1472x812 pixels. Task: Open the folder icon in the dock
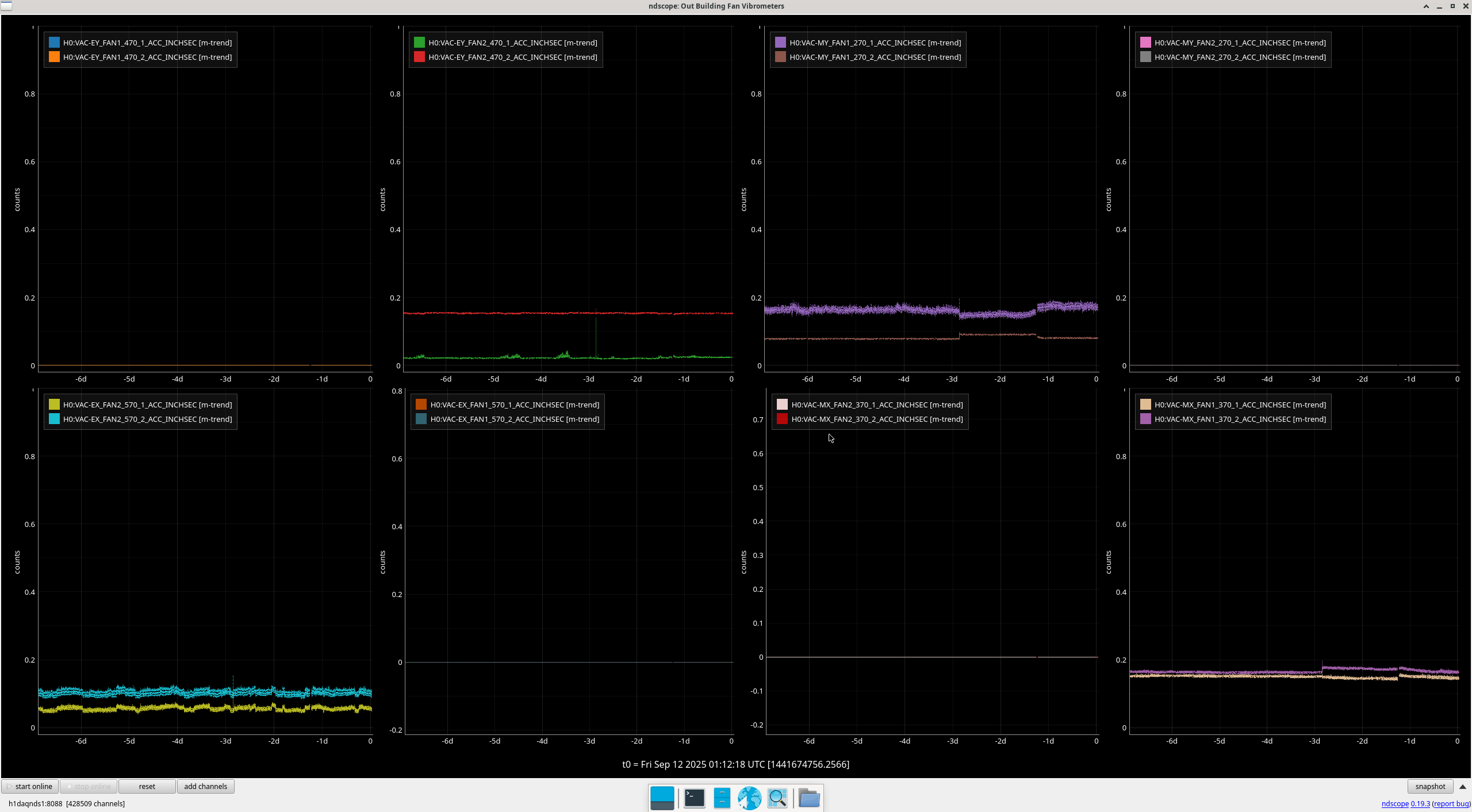[x=809, y=798]
